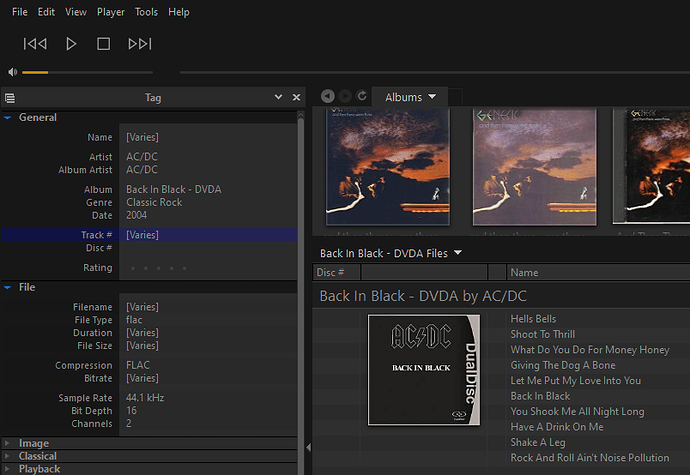Image resolution: width=690 pixels, height=475 pixels.
Task: Click the Channels value 2
Action: [x=128, y=423]
